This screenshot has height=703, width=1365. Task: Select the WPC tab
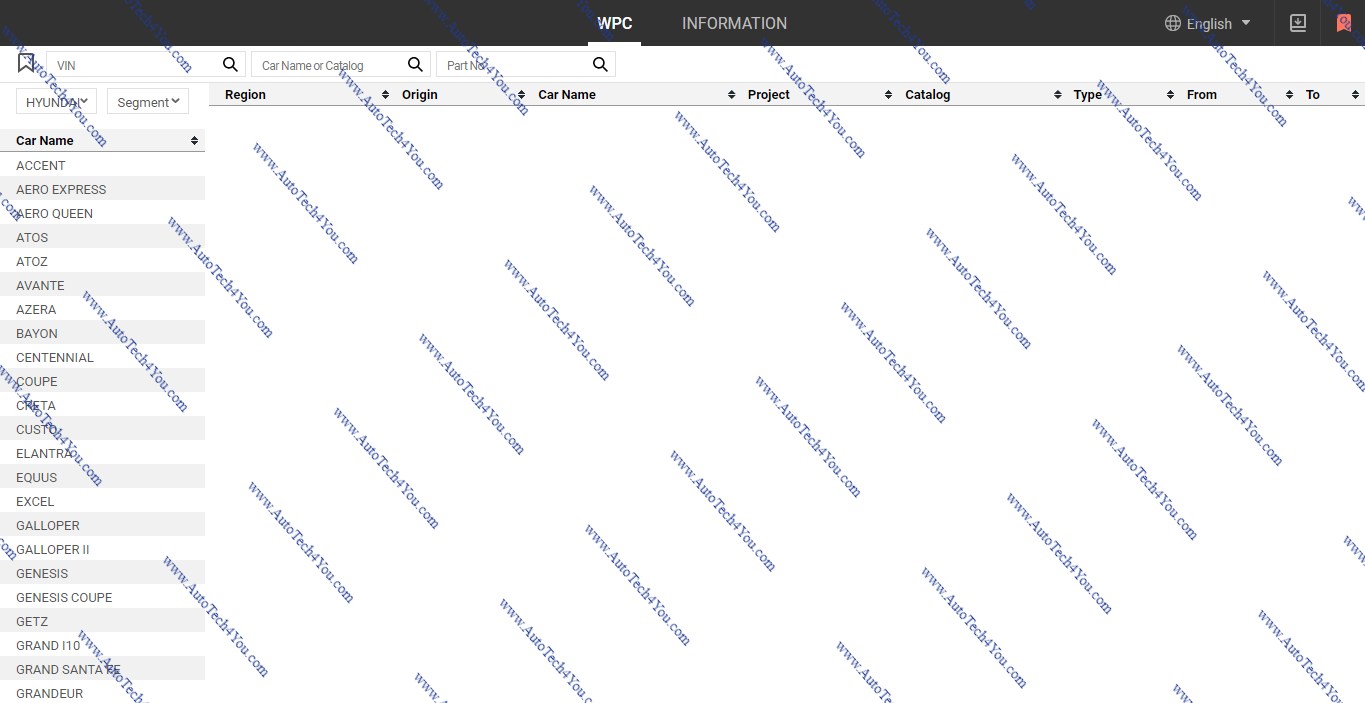click(x=614, y=24)
